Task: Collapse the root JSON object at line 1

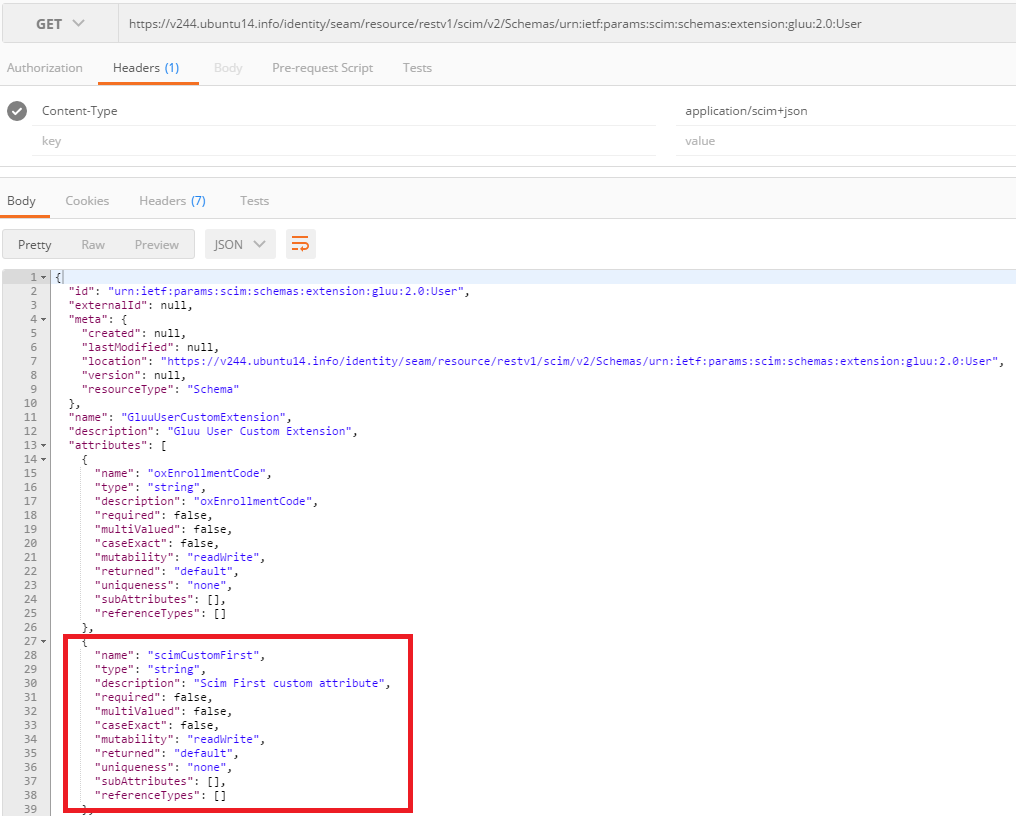Action: point(44,277)
